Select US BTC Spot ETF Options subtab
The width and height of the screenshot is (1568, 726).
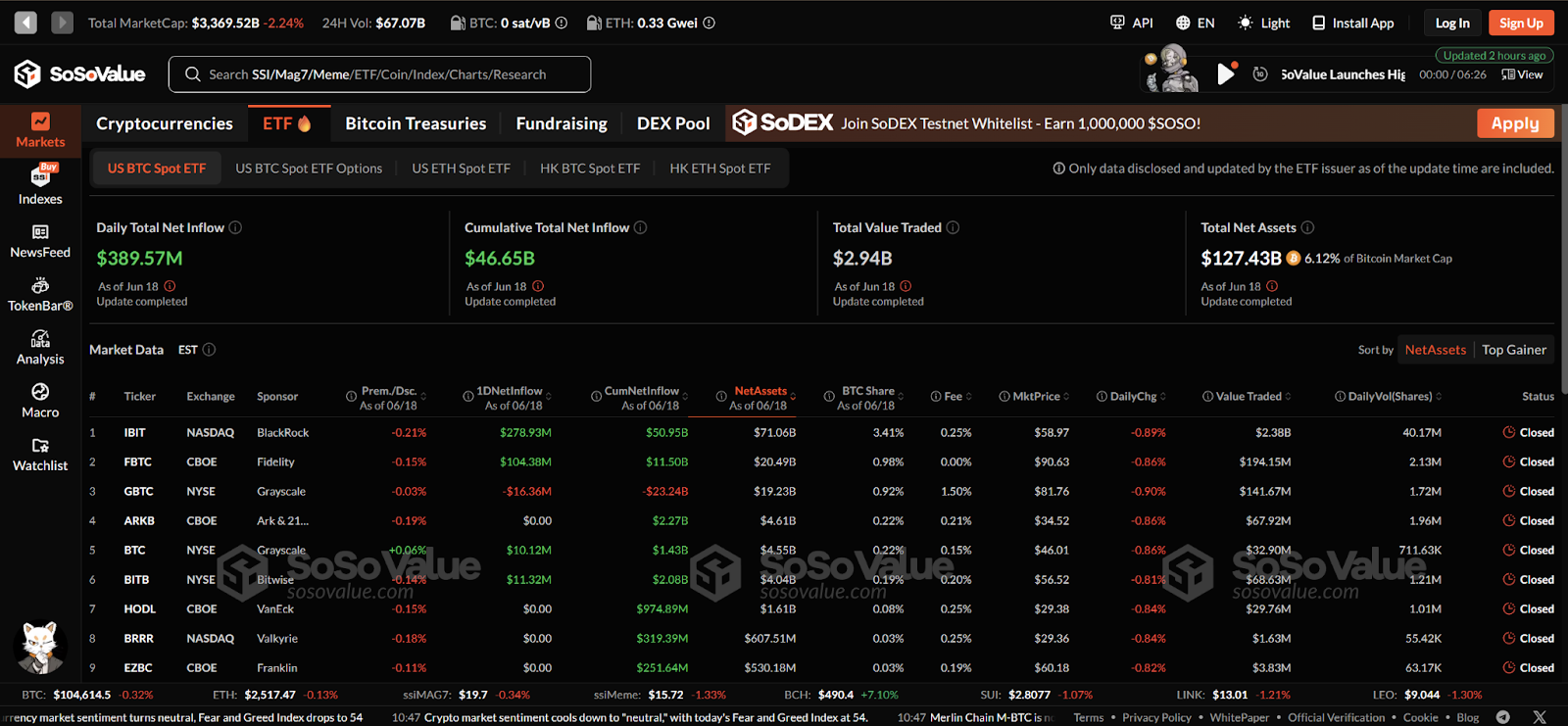pyautogui.click(x=309, y=169)
